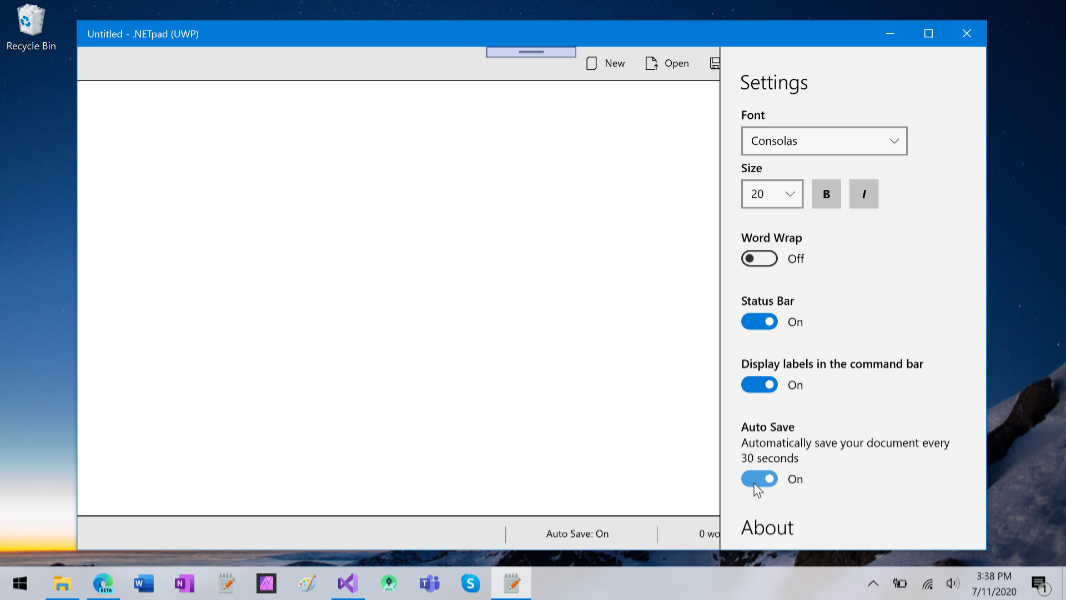The width and height of the screenshot is (1066, 600).
Task: Expand the Consolas font dropdown
Action: click(824, 141)
